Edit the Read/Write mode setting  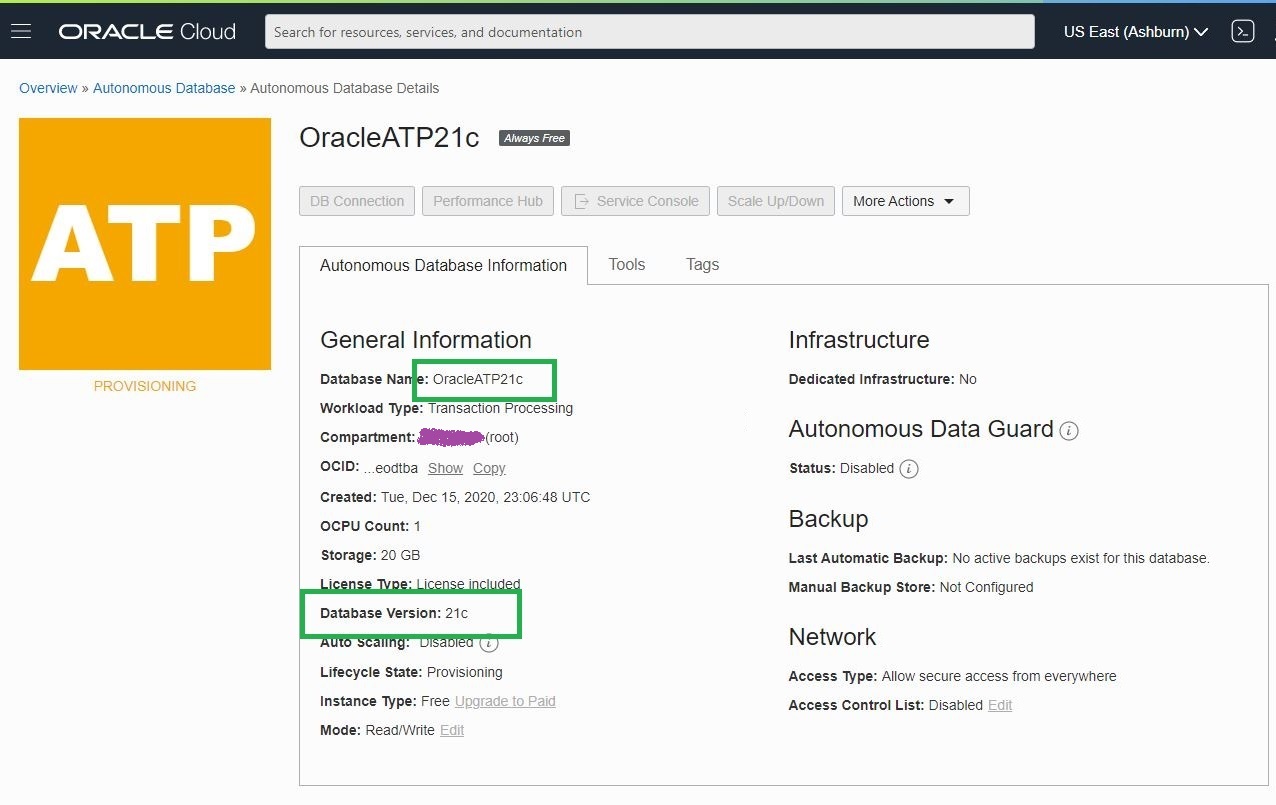click(451, 730)
